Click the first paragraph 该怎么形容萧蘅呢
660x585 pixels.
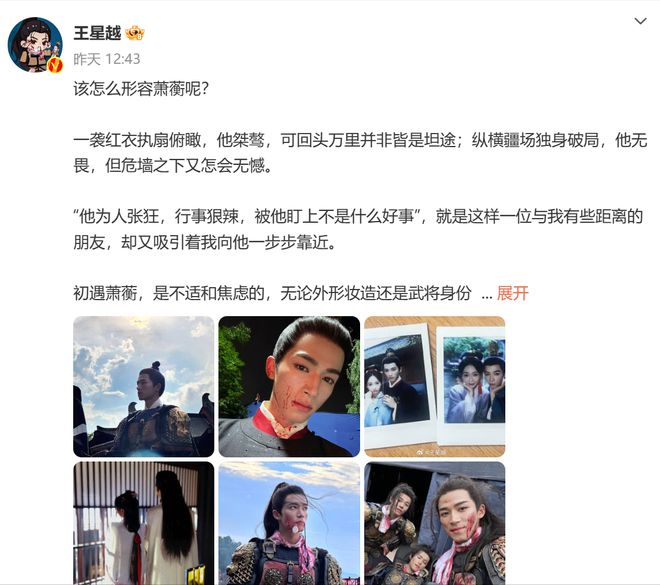[x=141, y=89]
